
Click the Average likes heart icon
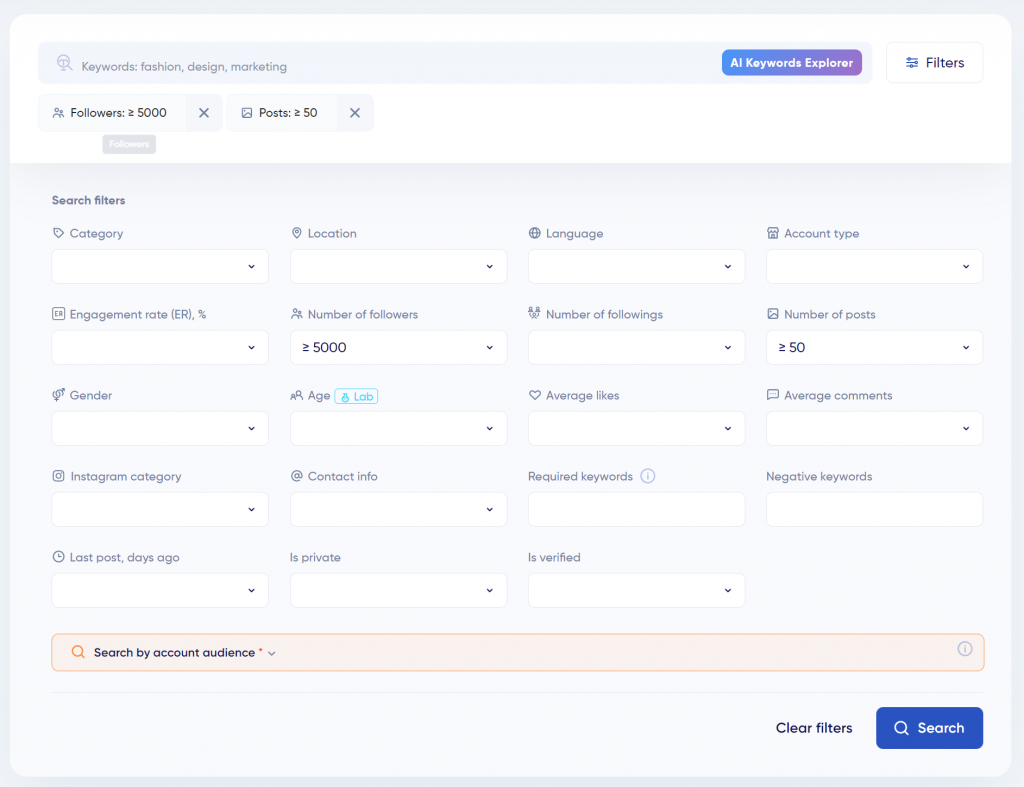534,395
